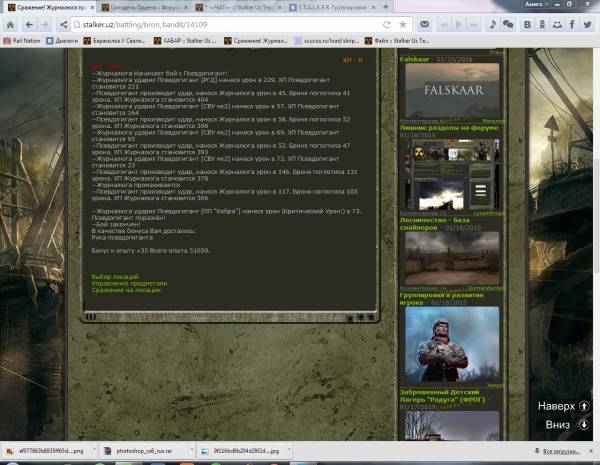Show all downloads via 'Все загрузки'

[x=558, y=452]
